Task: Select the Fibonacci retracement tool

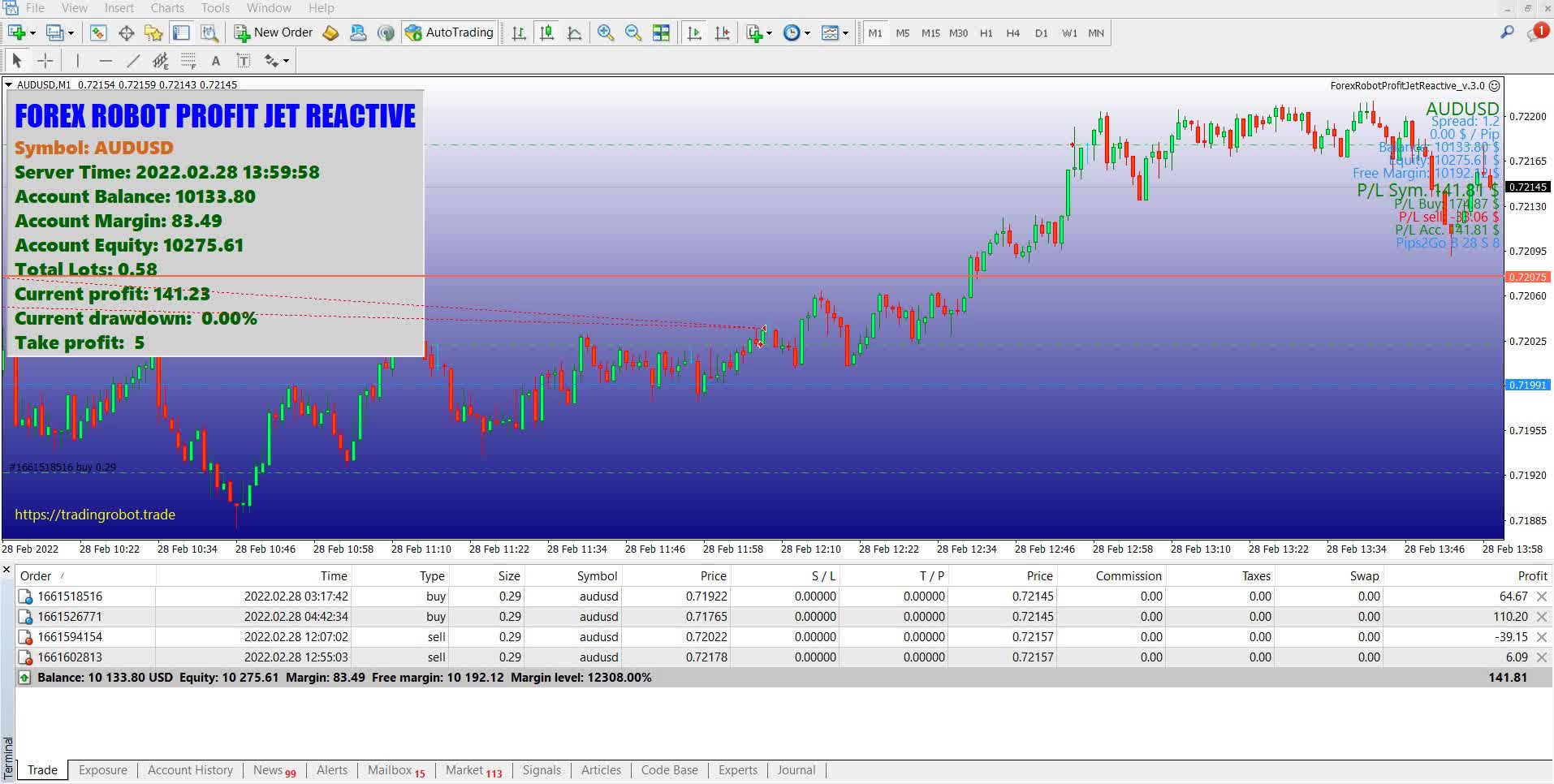Action: coord(188,61)
